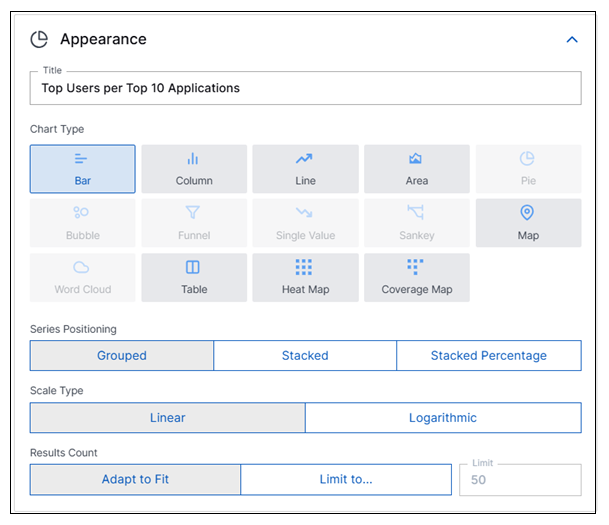Pick the Line chart type

point(306,169)
